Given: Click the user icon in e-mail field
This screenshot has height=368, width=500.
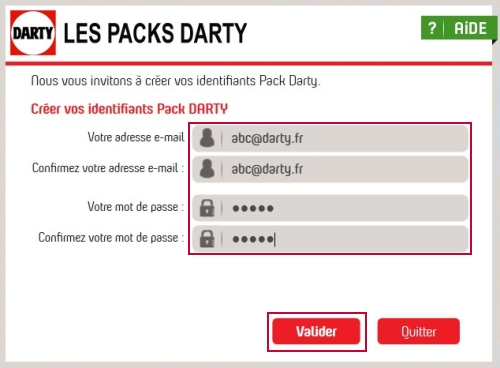Looking at the screenshot, I should (207, 138).
